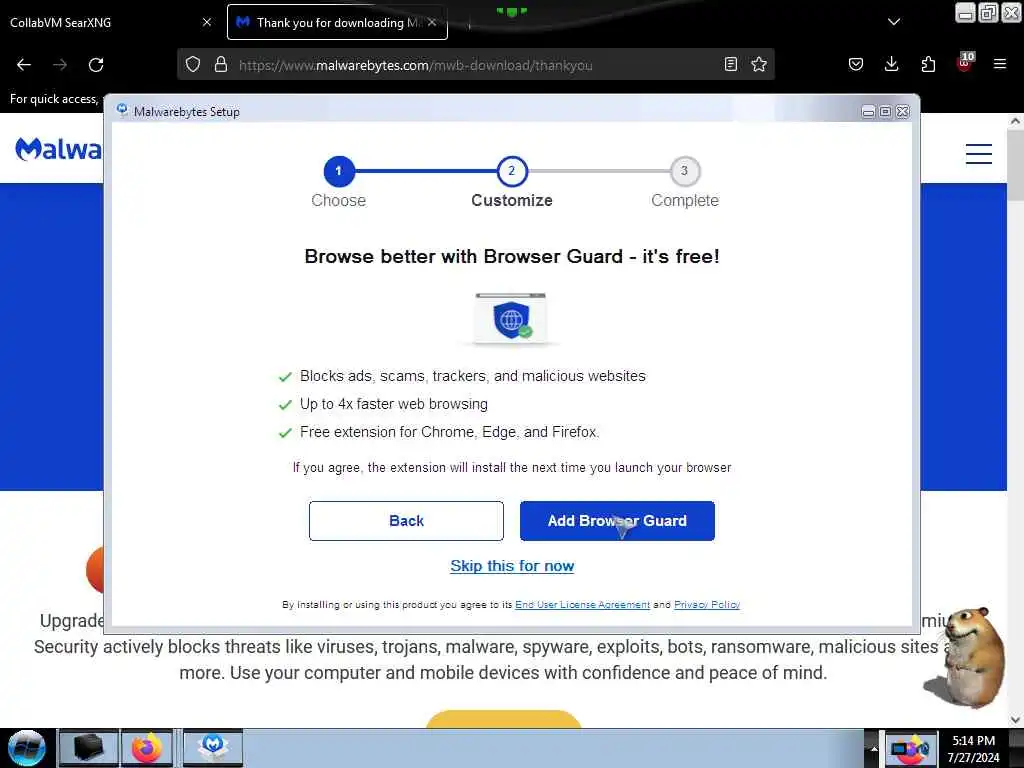Toggle reader view icon in address bar
This screenshot has height=768, width=1024.
coord(731,65)
